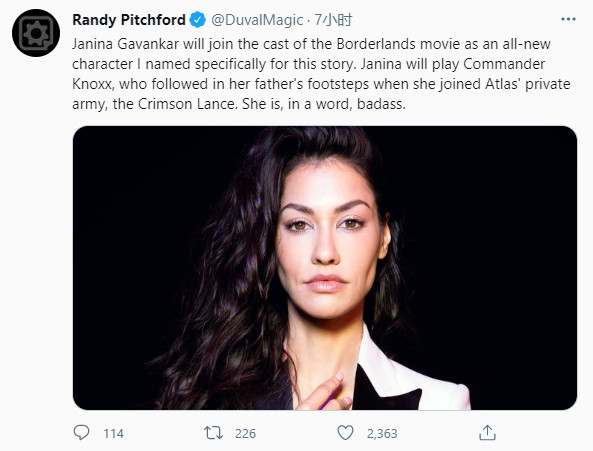The height and width of the screenshot is (451, 593).
Task: Click the 114 replies count
Action: (x=113, y=433)
